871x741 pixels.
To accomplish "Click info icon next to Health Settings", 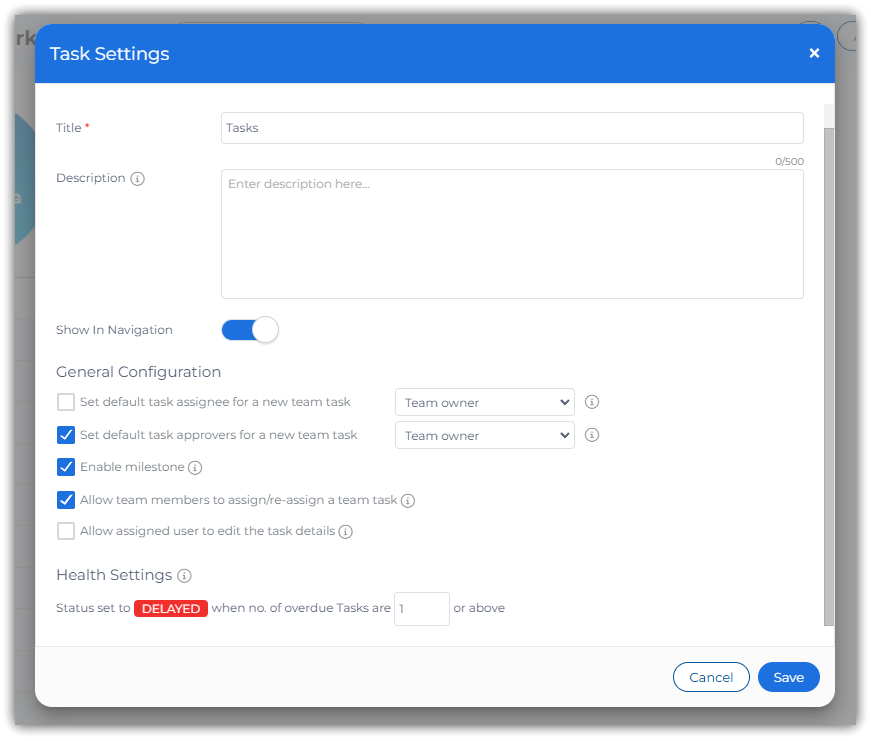I will click(184, 576).
